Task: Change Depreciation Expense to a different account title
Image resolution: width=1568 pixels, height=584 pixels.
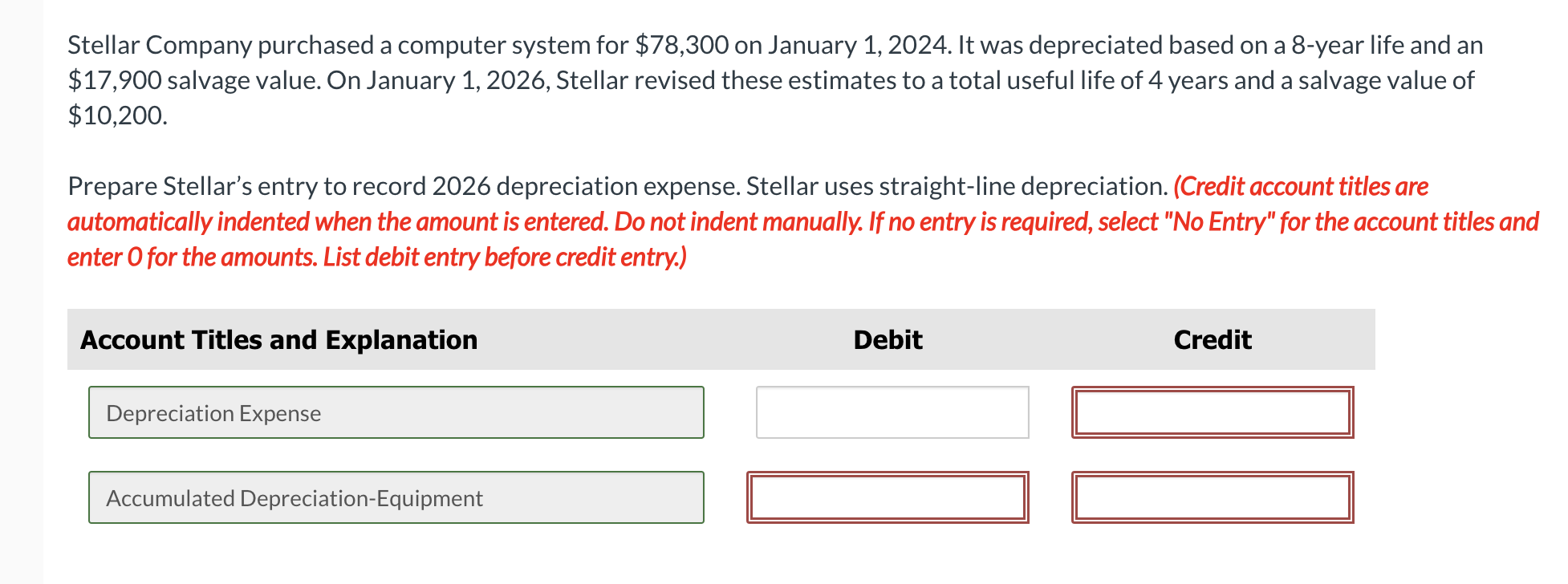Action: pos(396,412)
